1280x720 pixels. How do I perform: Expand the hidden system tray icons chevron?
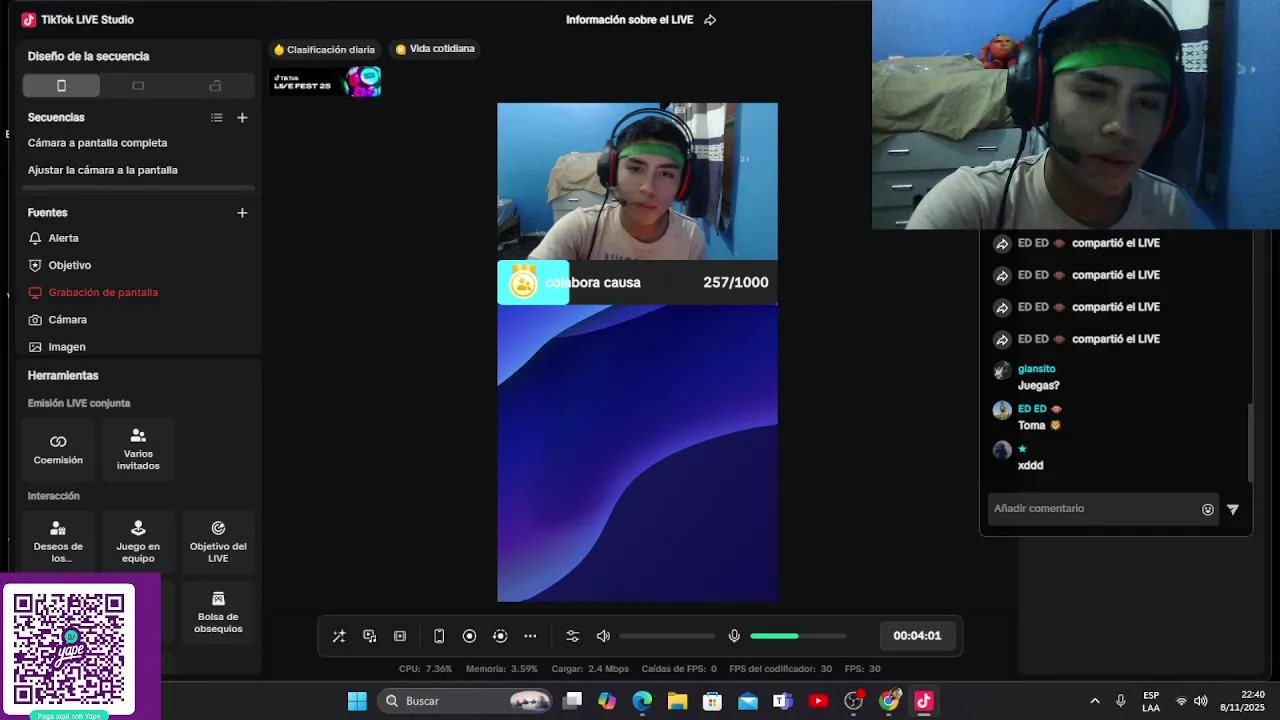coord(1095,701)
